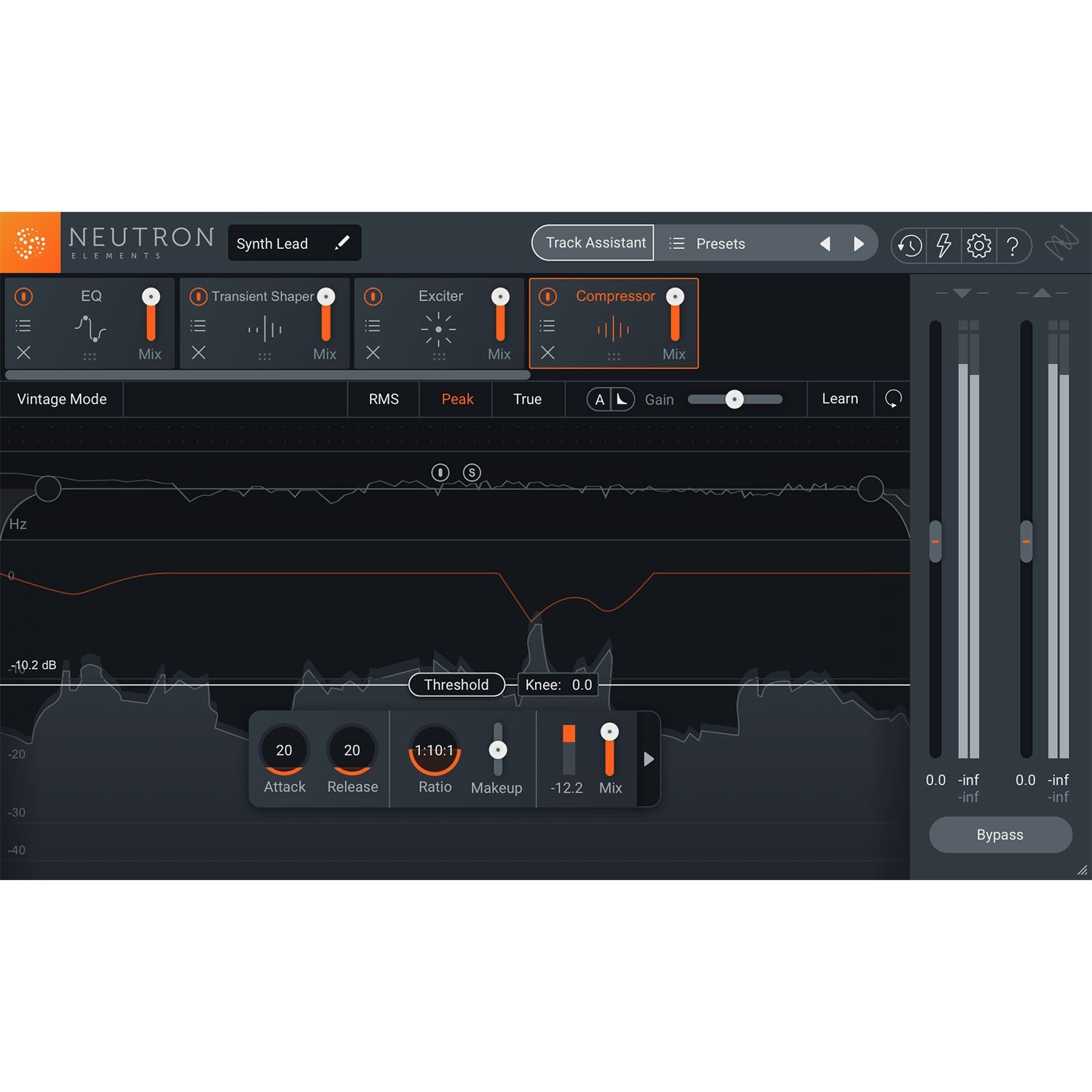Select RMS detection mode

click(384, 399)
